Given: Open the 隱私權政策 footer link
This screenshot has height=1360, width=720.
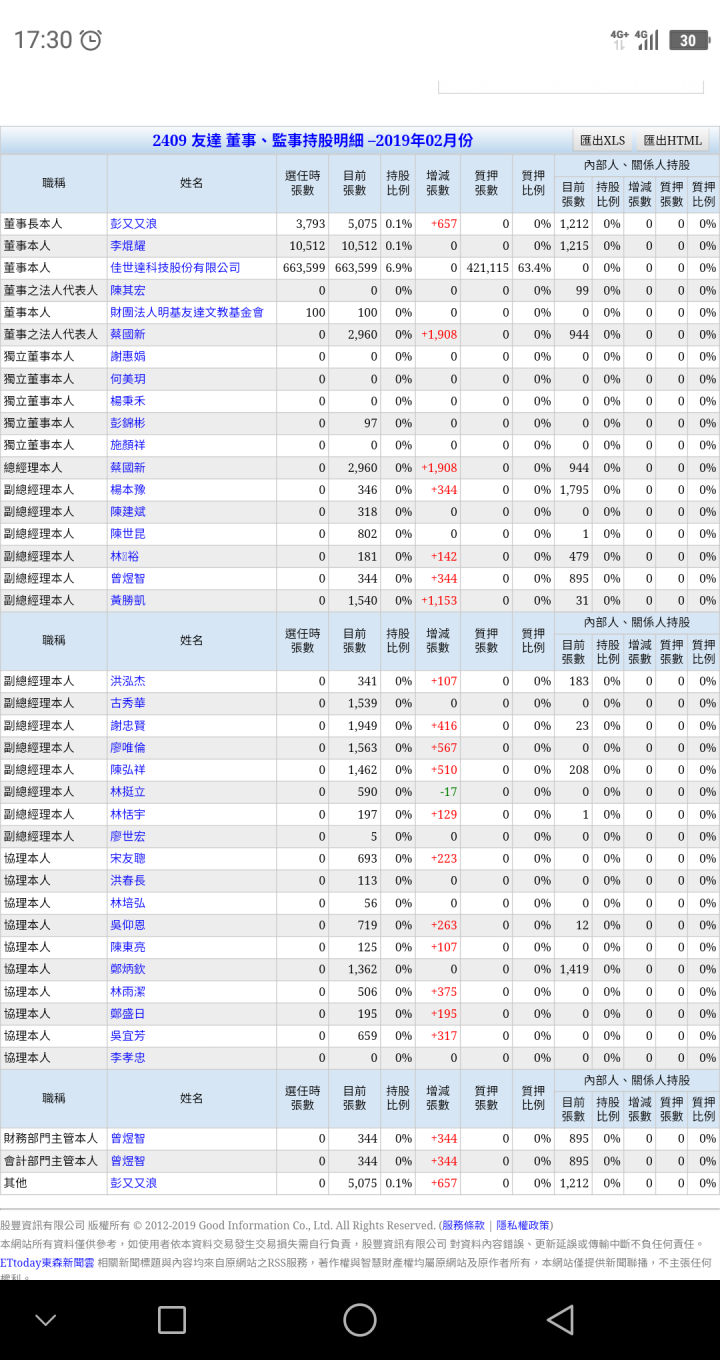Looking at the screenshot, I should click(523, 1225).
